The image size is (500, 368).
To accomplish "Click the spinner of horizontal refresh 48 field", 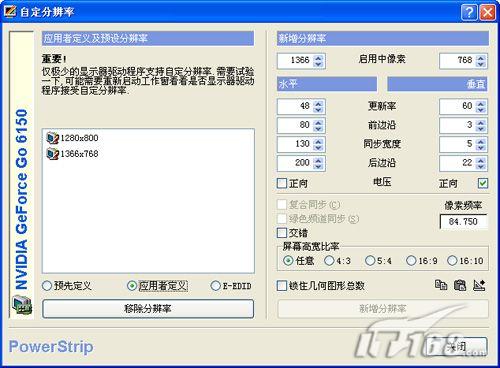I will click(x=319, y=107).
